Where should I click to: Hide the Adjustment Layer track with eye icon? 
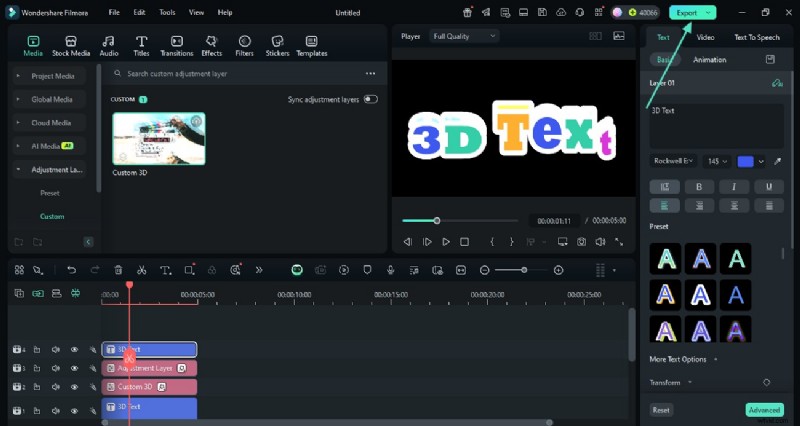(x=73, y=368)
